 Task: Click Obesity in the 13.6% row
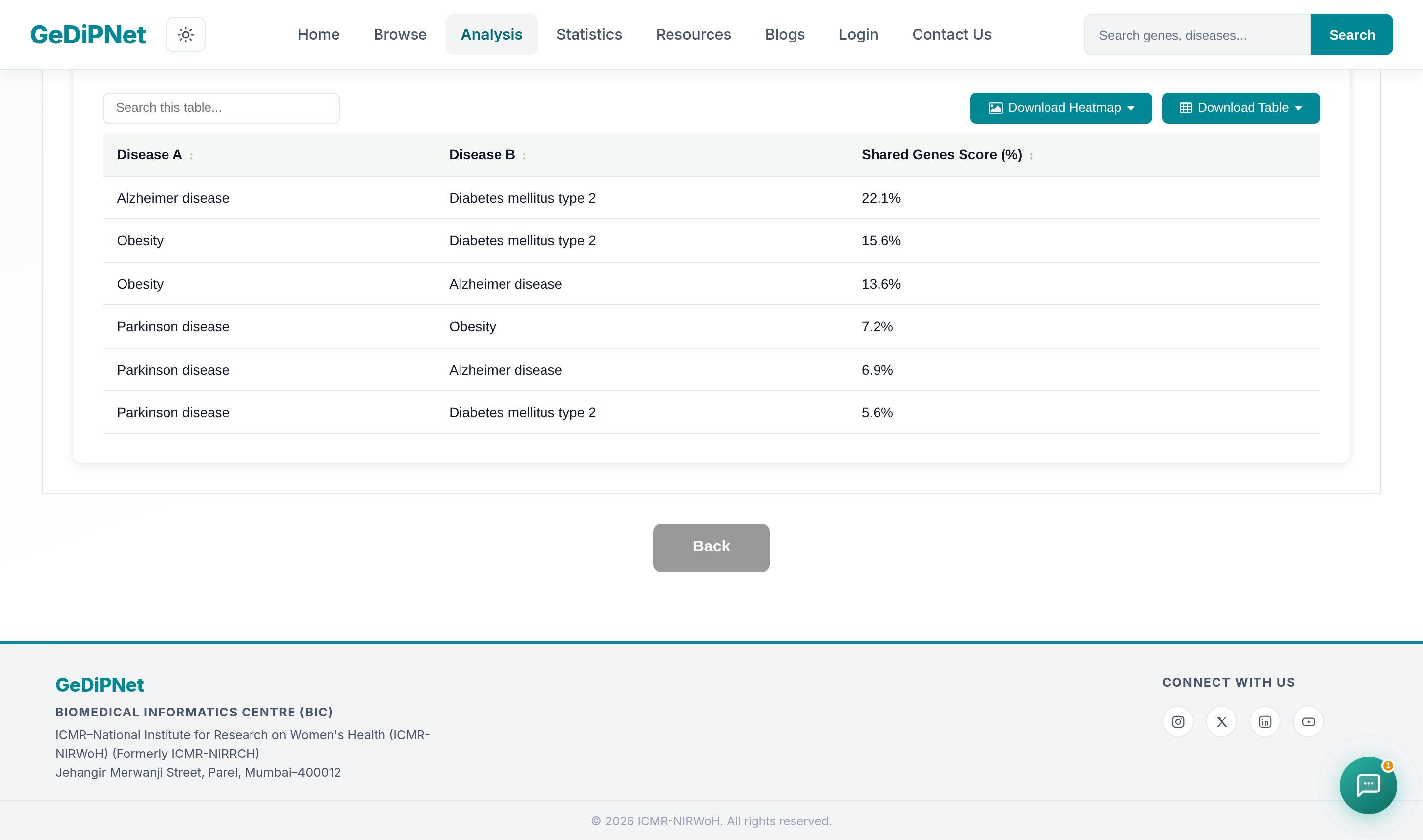pyautogui.click(x=140, y=284)
